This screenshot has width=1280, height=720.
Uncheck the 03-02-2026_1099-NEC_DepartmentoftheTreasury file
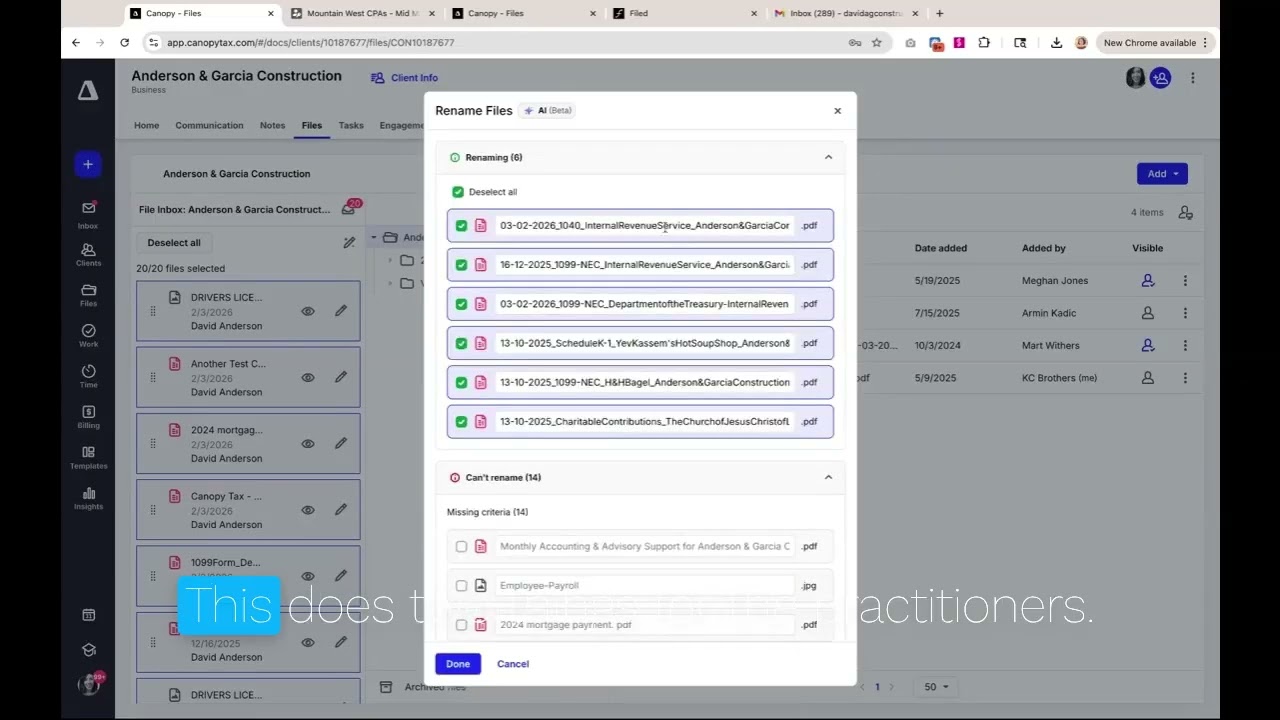(x=461, y=304)
